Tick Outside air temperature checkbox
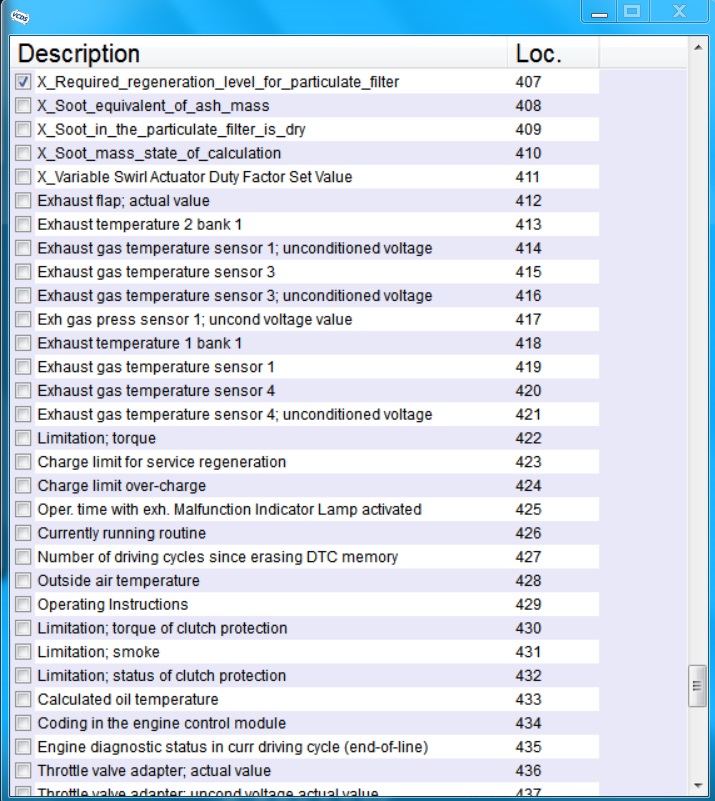 coord(23,581)
